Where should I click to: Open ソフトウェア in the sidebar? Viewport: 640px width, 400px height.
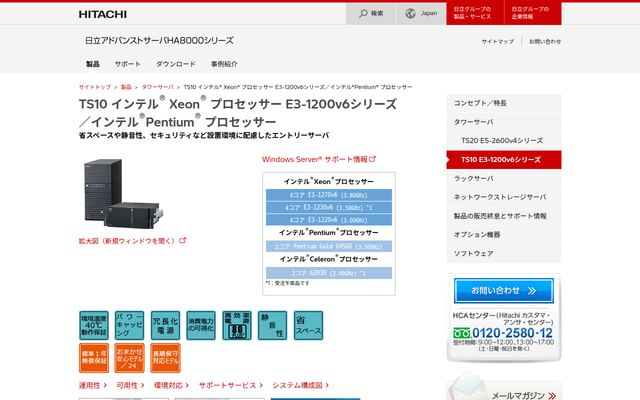pos(504,253)
